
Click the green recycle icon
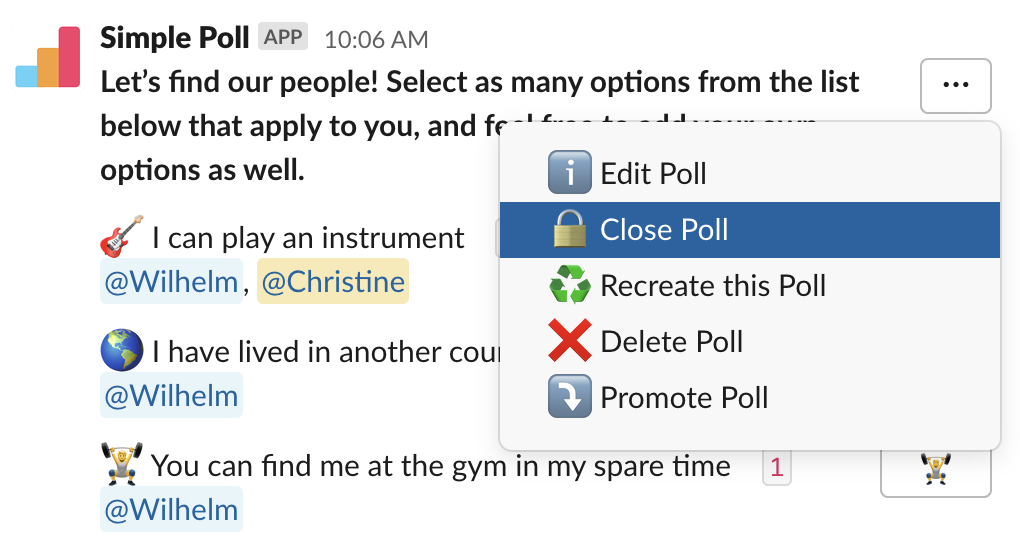(x=570, y=286)
